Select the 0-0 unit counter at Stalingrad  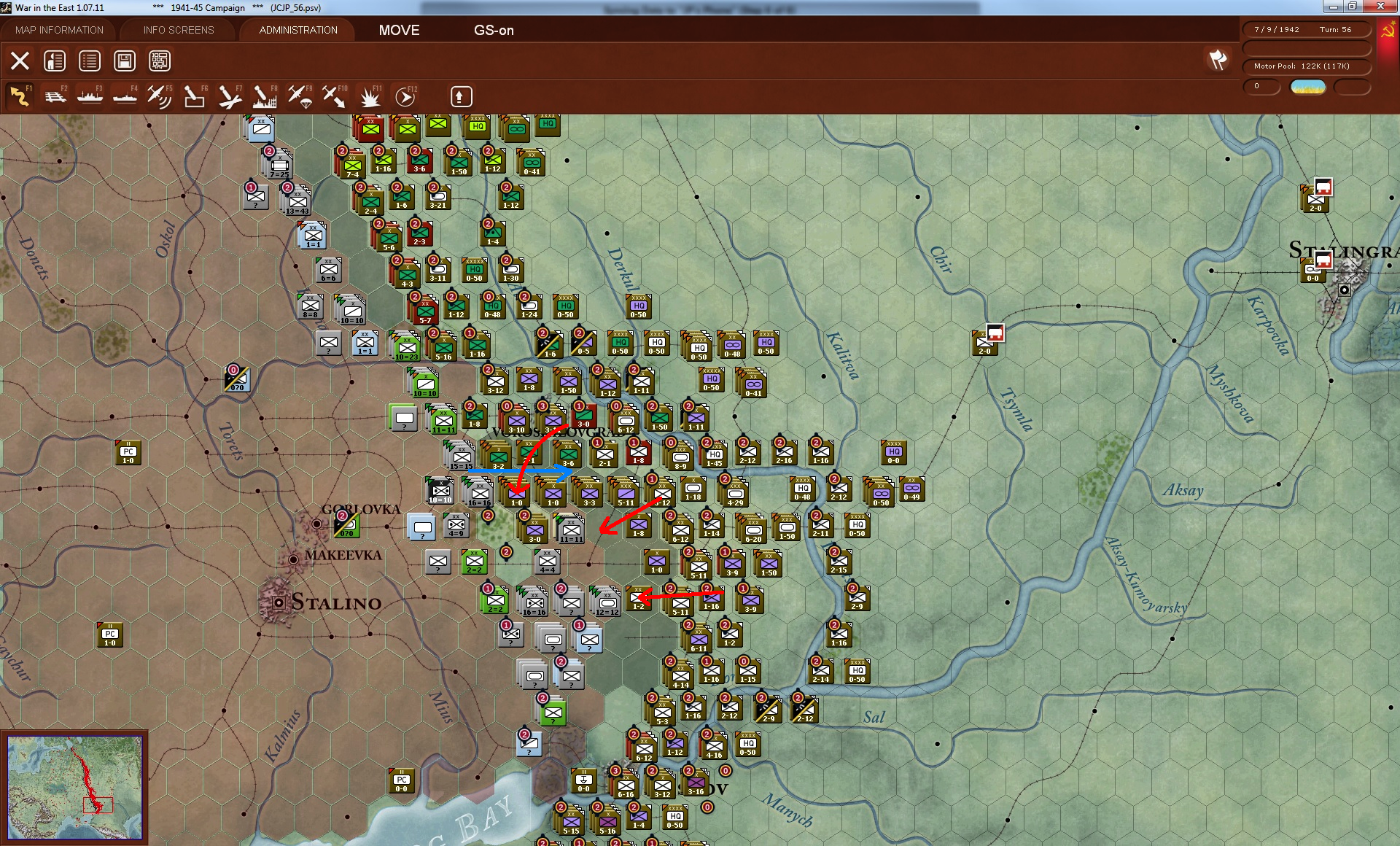click(1313, 271)
